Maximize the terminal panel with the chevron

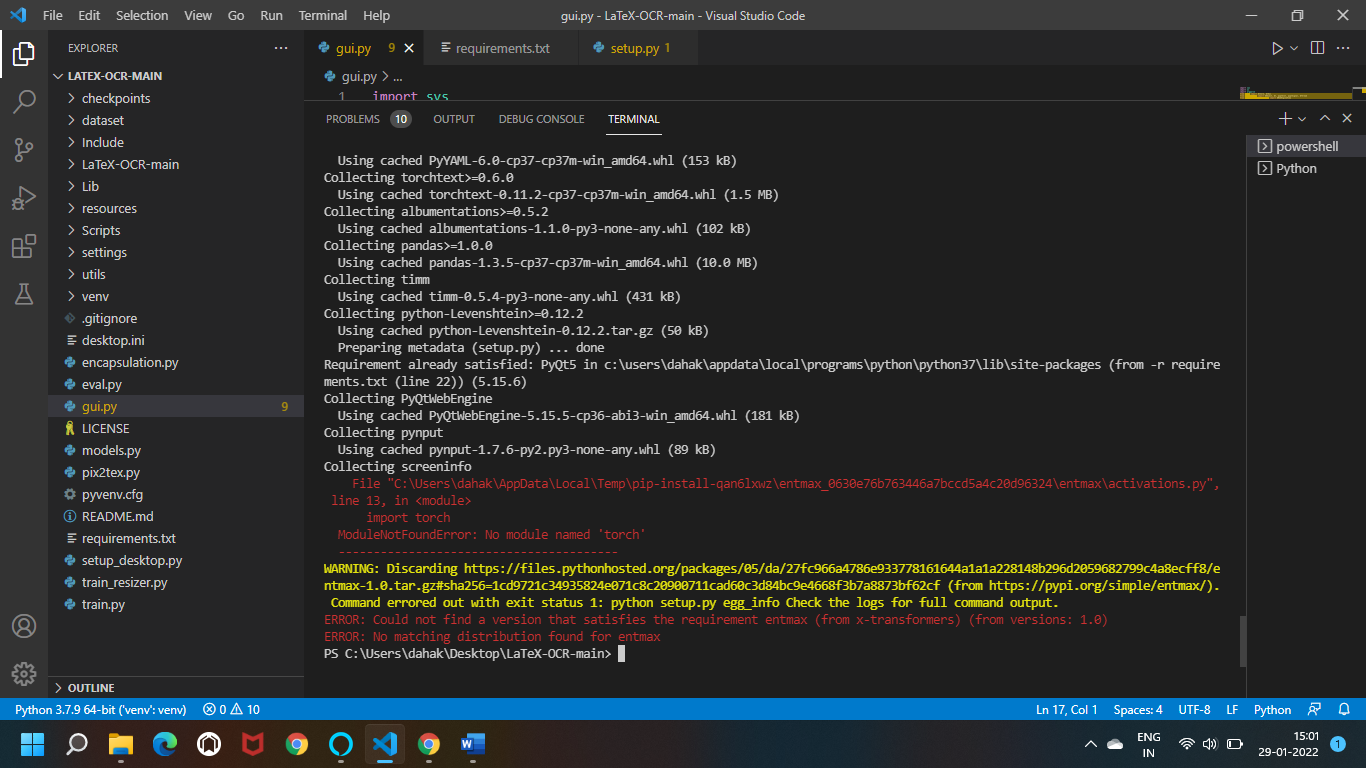pos(1324,118)
